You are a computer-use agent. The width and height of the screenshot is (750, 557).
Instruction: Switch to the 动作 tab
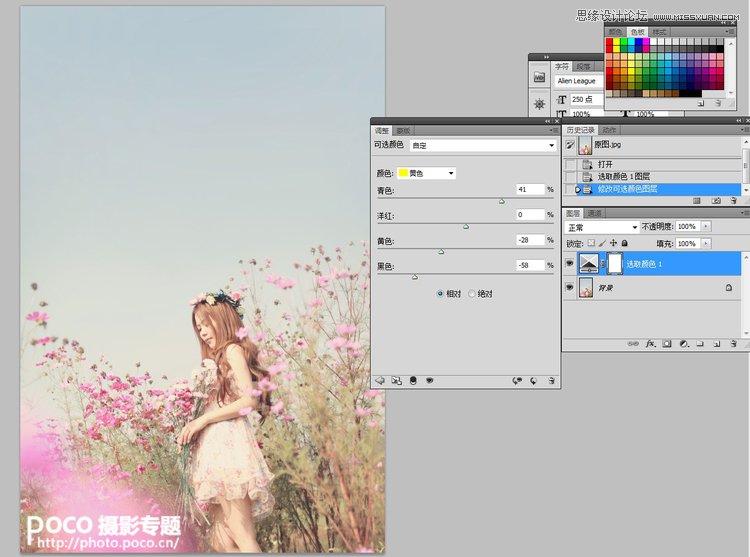pos(610,130)
